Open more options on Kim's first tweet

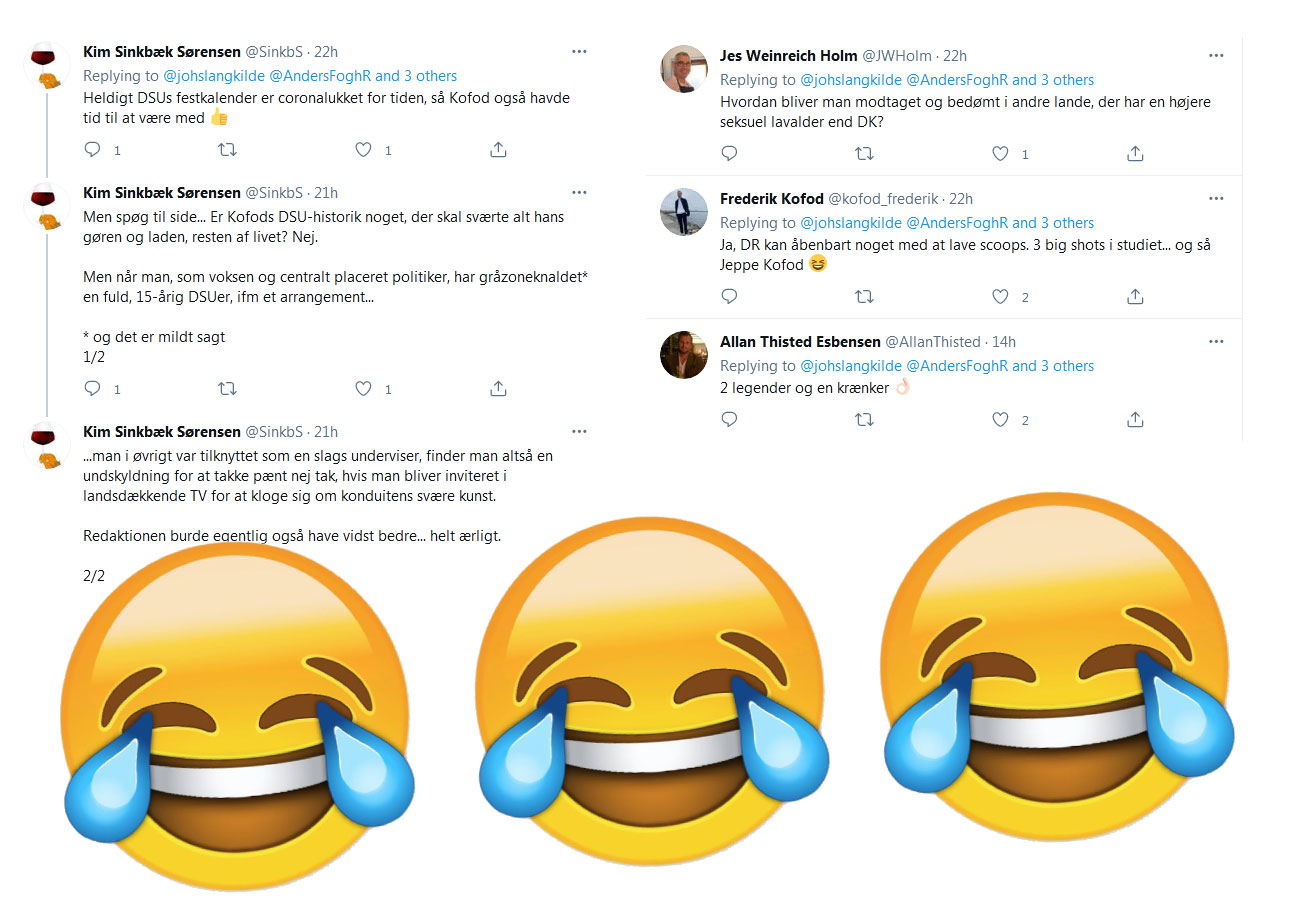579,51
